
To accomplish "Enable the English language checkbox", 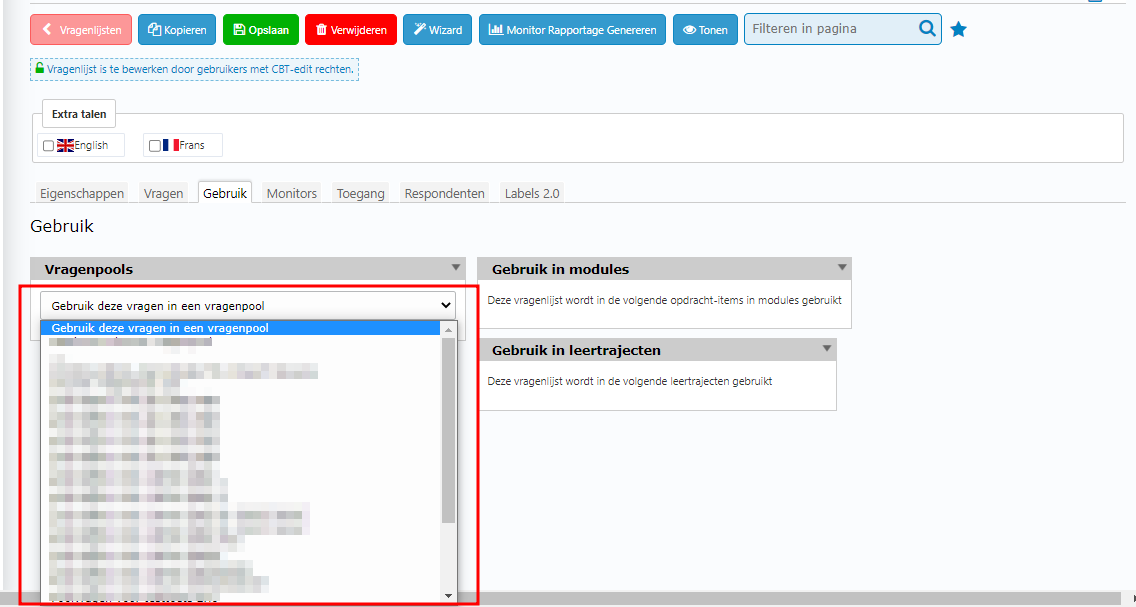I will pyautogui.click(x=48, y=146).
